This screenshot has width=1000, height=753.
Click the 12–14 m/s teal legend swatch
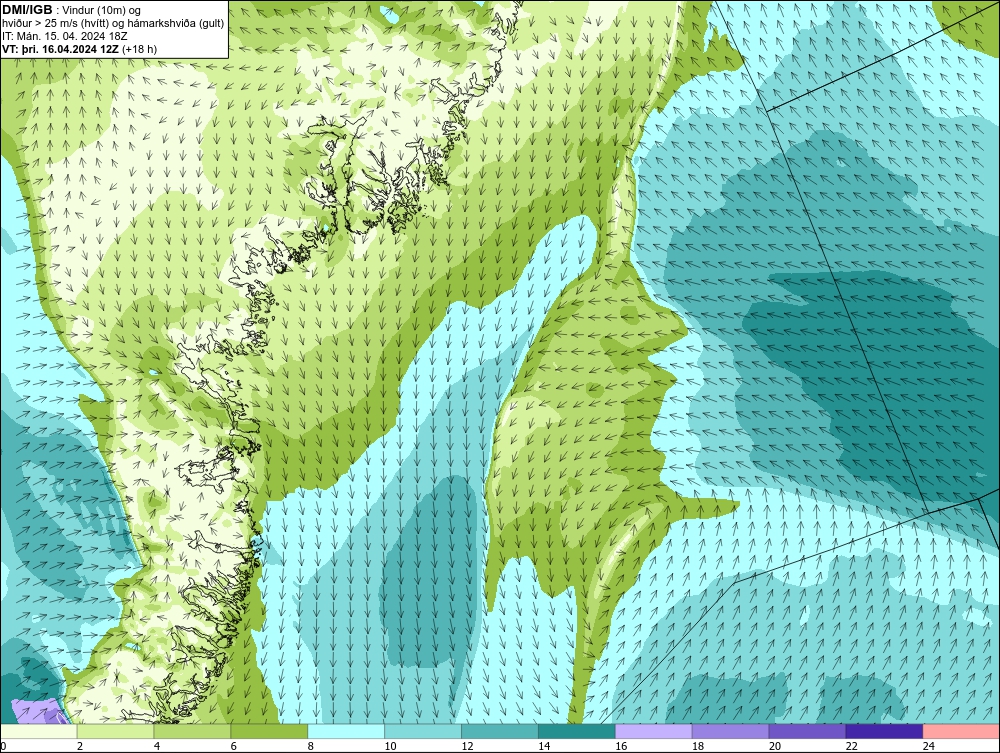click(x=500, y=731)
